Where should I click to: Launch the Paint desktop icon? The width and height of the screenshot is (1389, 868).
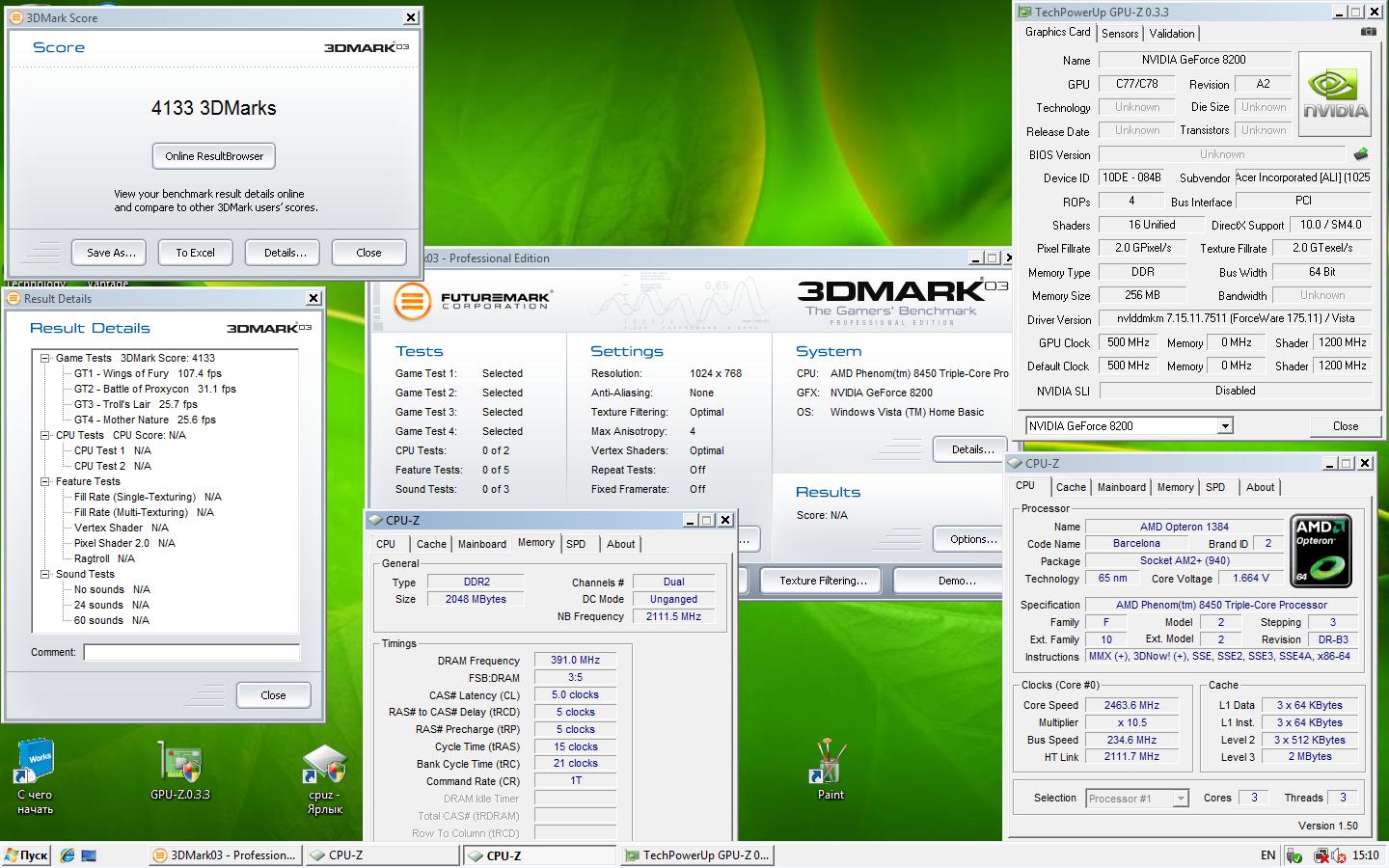[x=830, y=770]
